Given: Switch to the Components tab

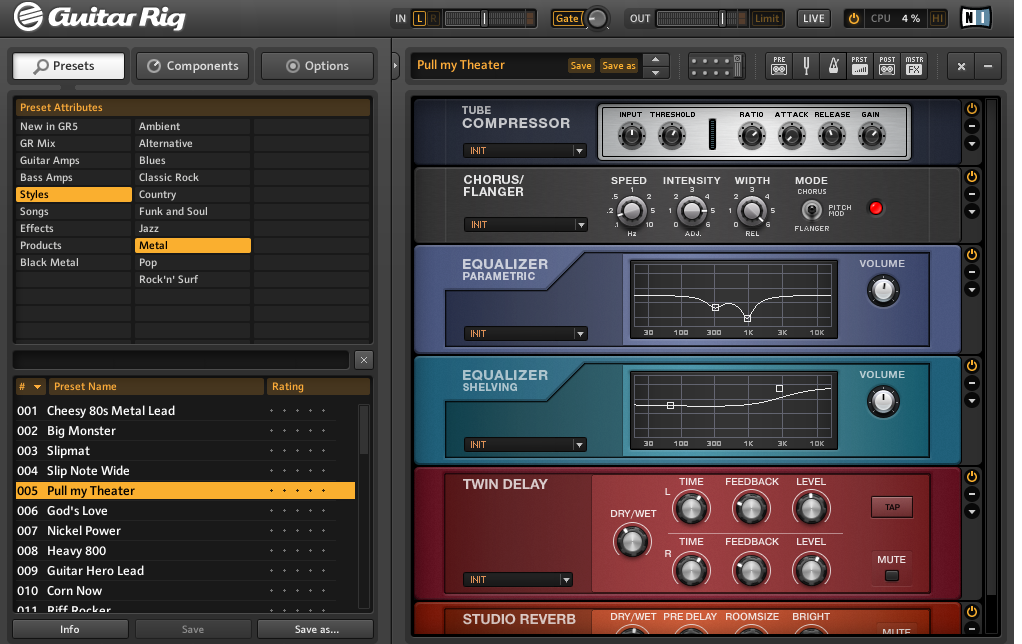Looking at the screenshot, I should pyautogui.click(x=192, y=66).
